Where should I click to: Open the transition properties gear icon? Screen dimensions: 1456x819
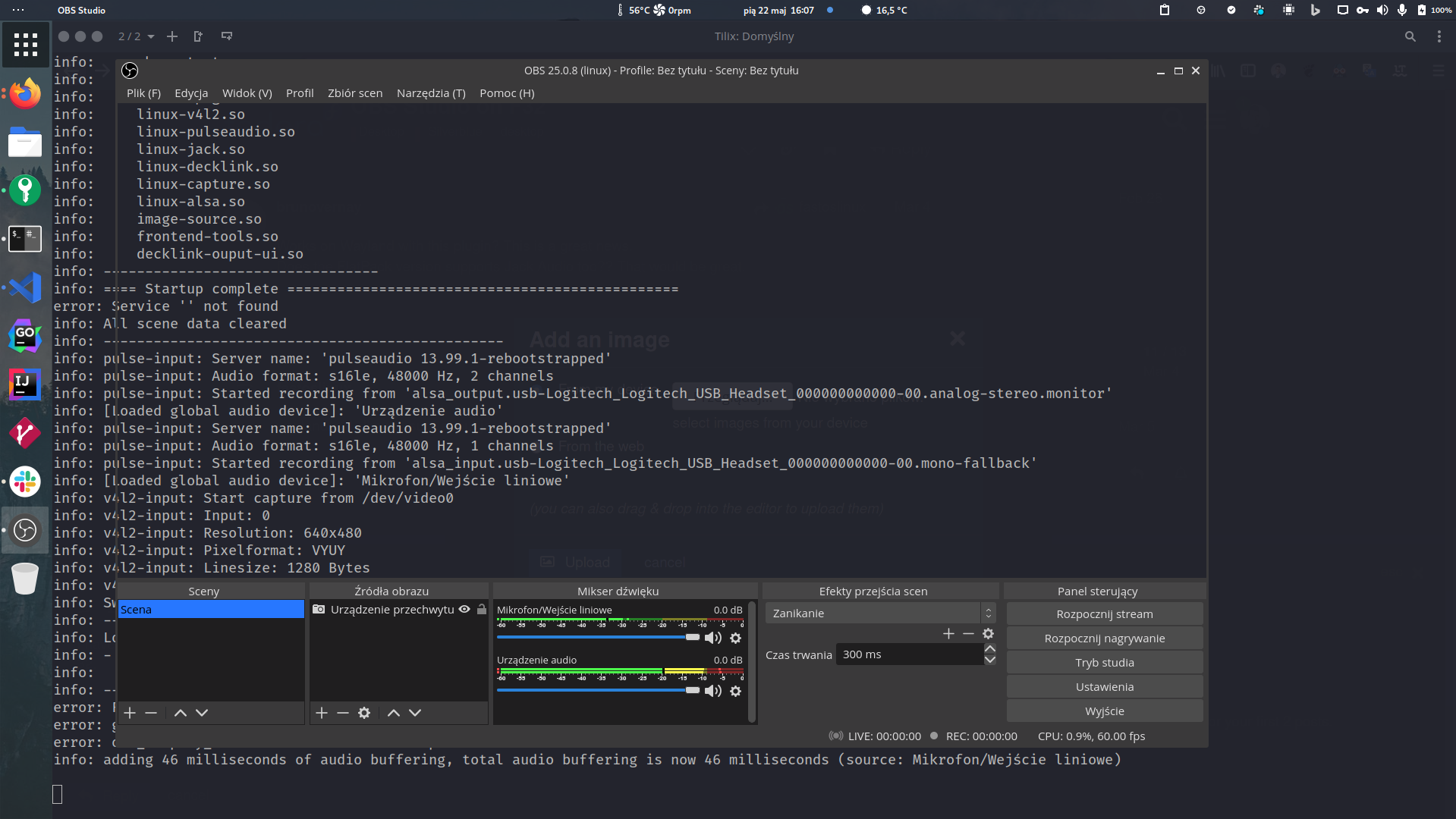click(x=988, y=634)
